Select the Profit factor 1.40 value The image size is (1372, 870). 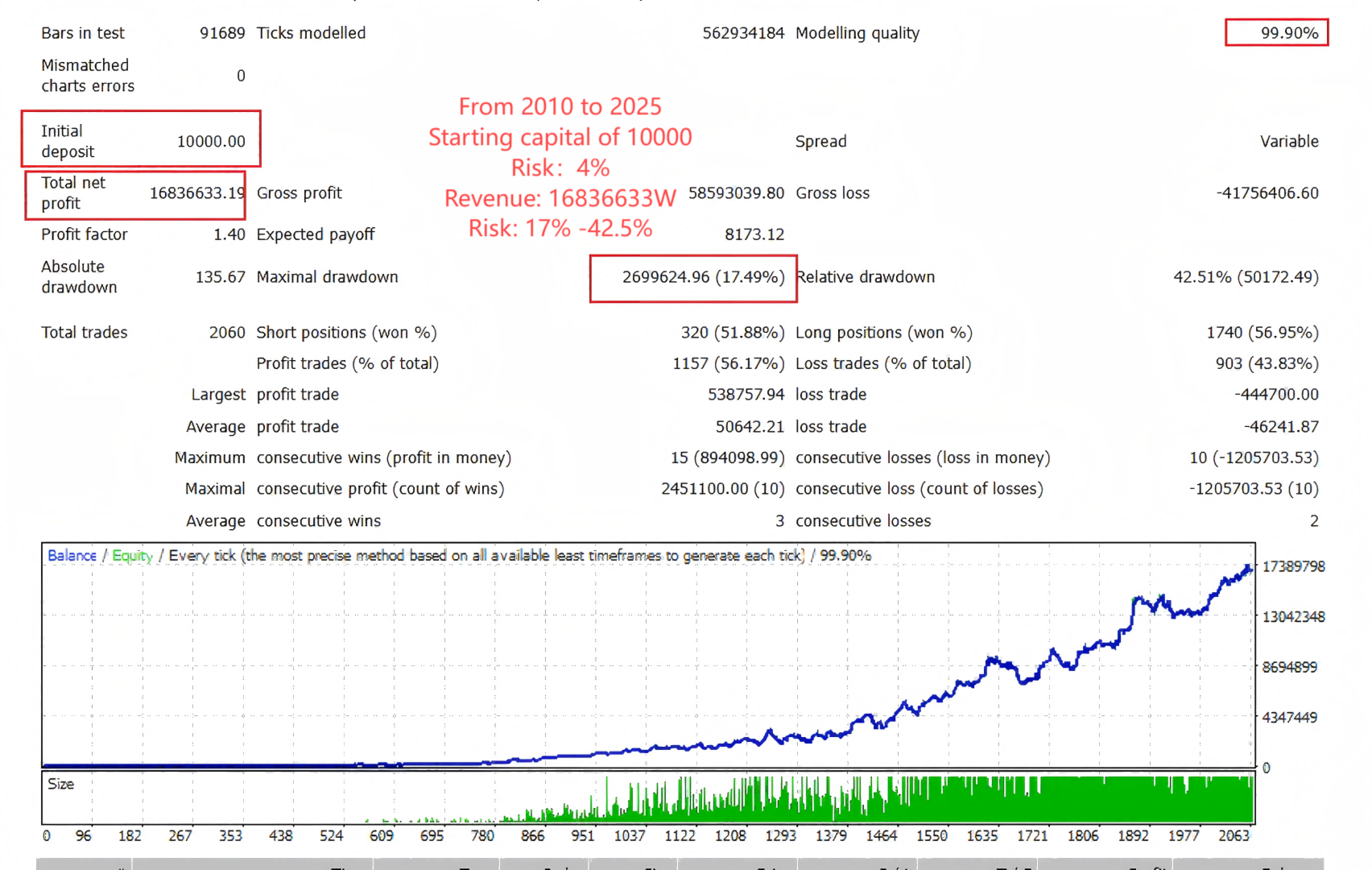pos(229,234)
